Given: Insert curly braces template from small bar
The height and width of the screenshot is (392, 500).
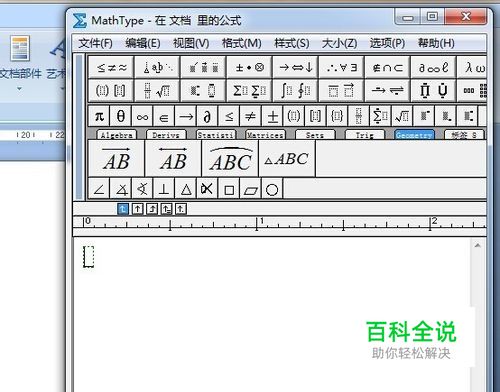Looking at the screenshot, I should click(337, 116).
